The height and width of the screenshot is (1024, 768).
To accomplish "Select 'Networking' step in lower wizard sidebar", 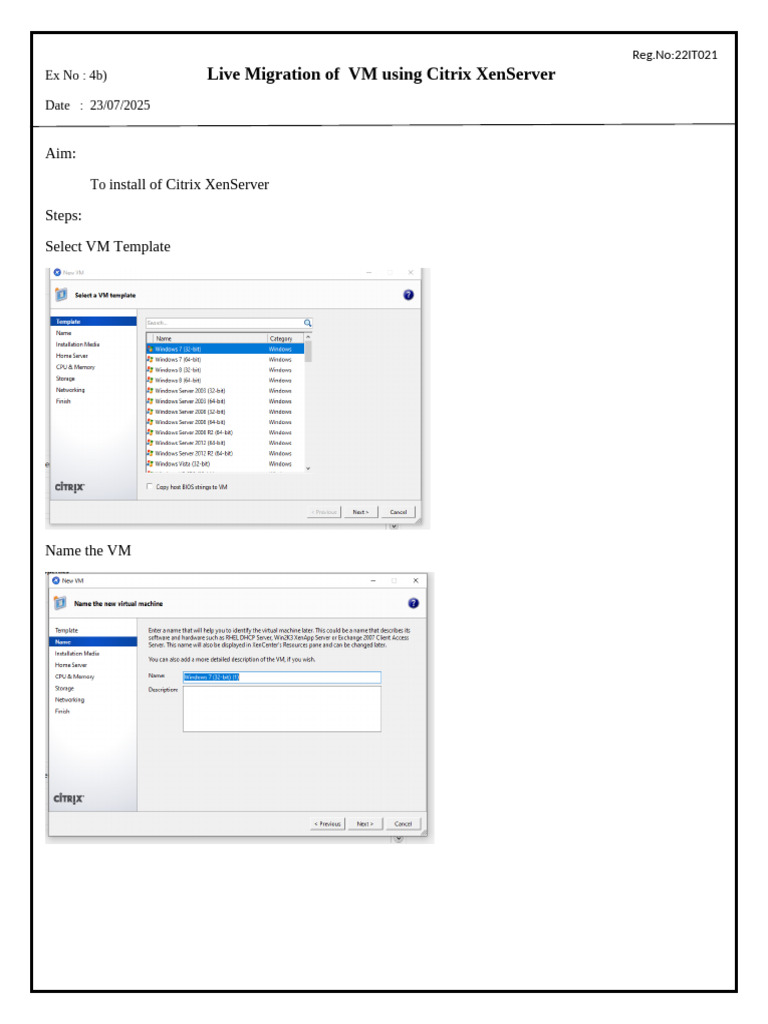I will coord(69,700).
